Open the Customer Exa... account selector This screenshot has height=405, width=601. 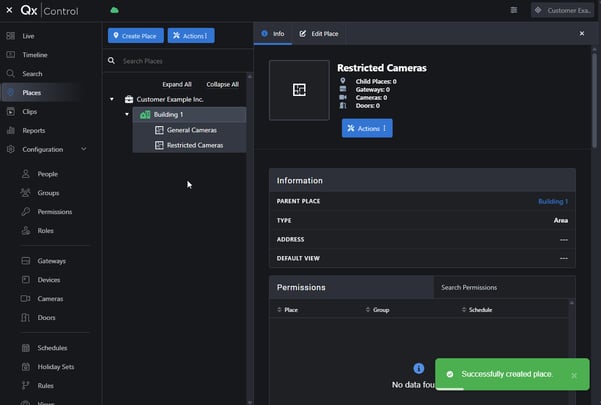pyautogui.click(x=562, y=10)
